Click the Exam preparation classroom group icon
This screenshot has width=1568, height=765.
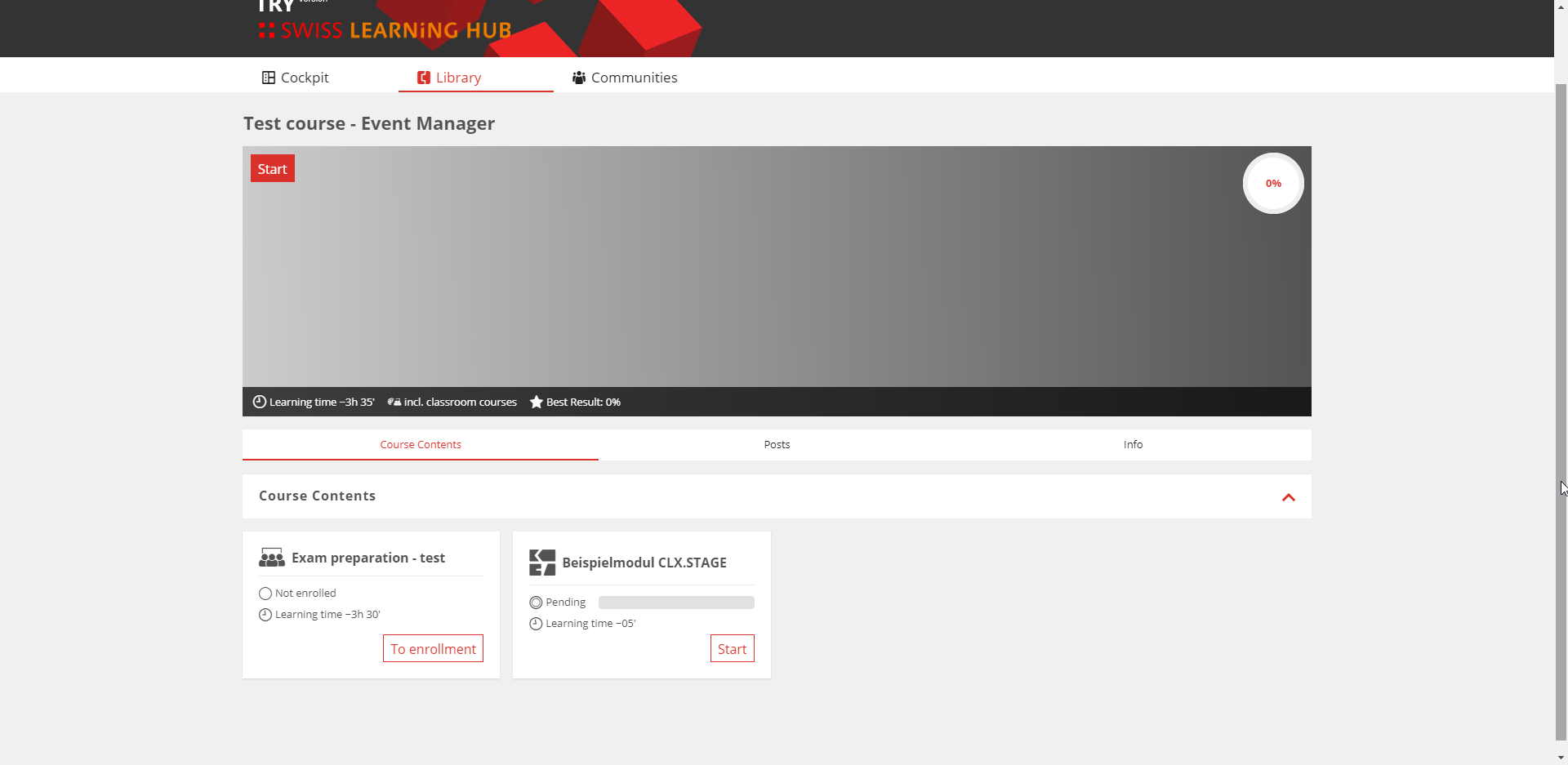[x=272, y=558]
